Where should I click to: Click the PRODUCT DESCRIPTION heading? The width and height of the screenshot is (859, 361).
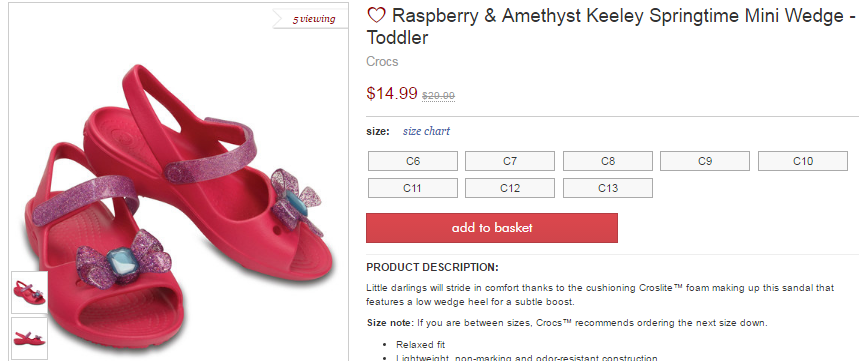tap(432, 267)
